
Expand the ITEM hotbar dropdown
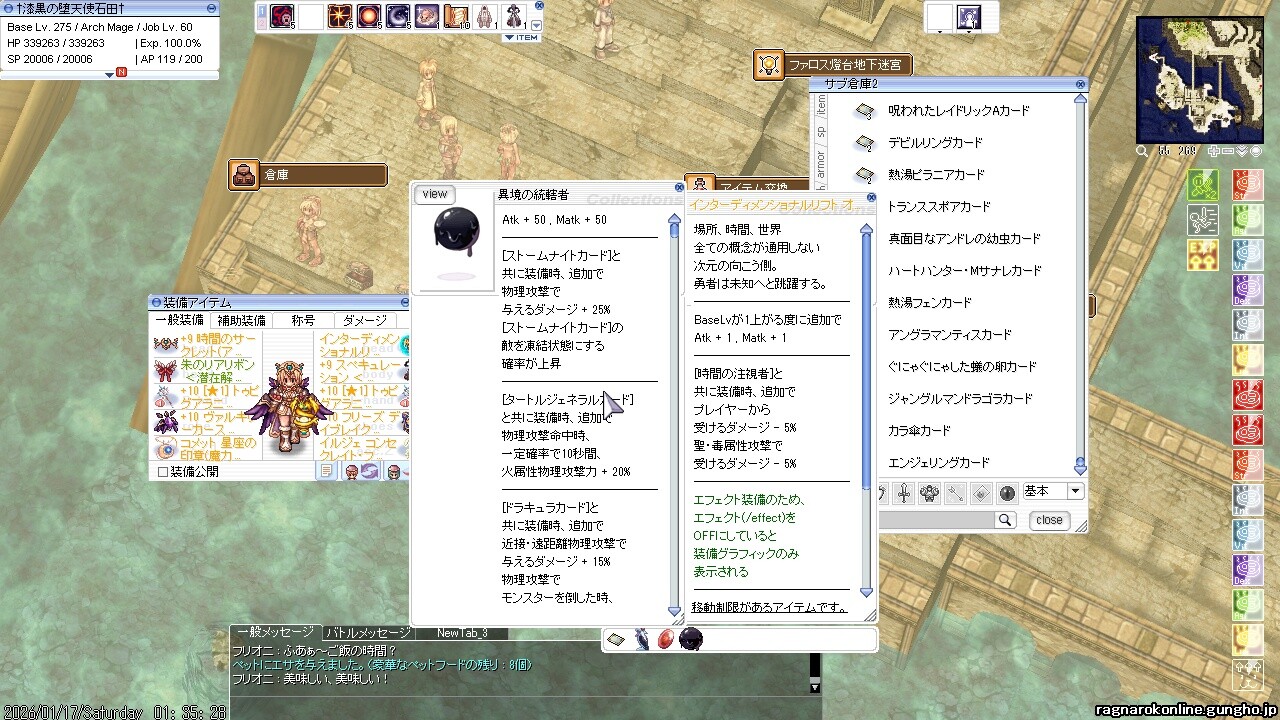coord(521,38)
